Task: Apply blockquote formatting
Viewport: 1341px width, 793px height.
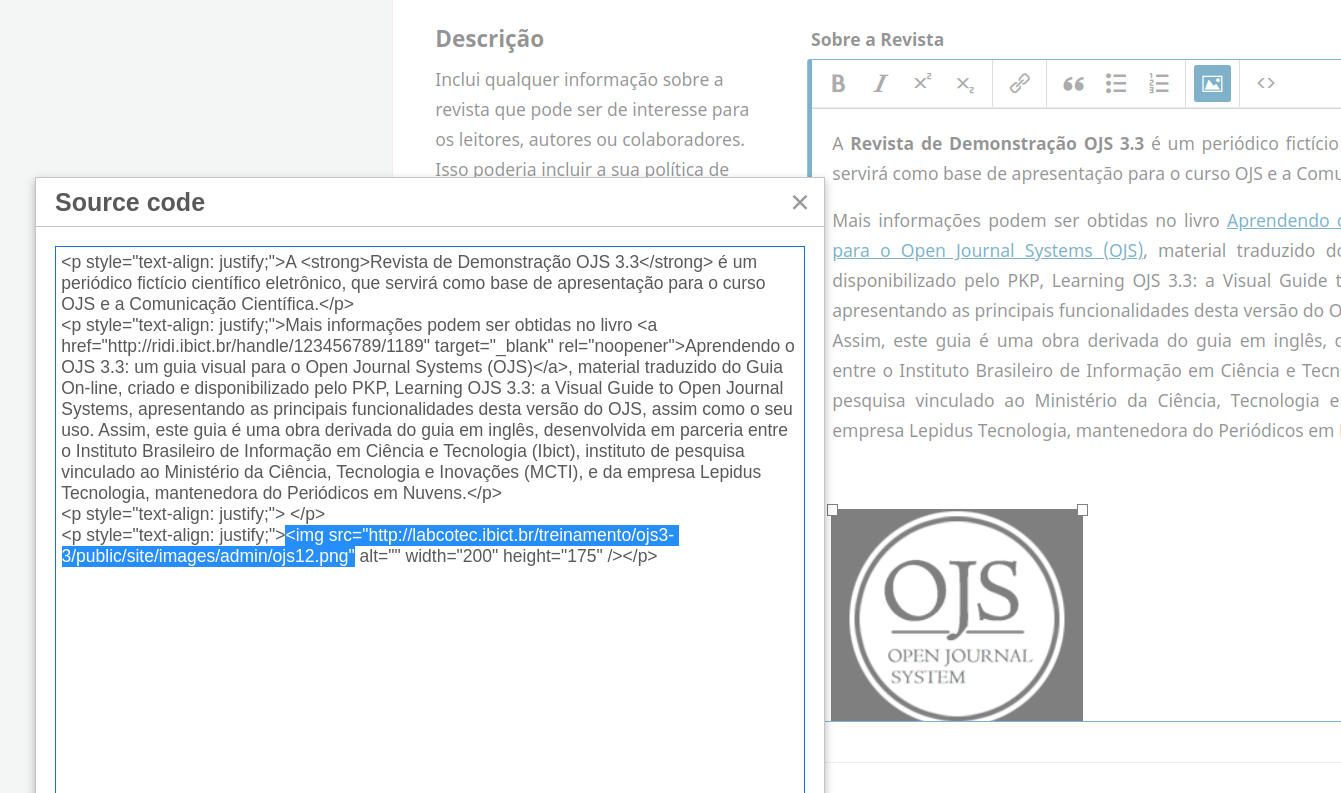Action: point(1073,84)
